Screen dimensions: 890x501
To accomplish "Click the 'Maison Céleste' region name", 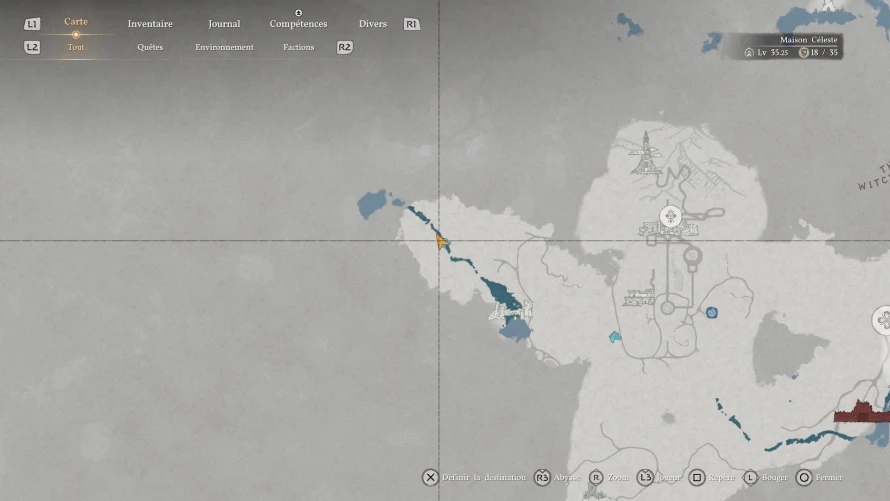I will coord(808,40).
